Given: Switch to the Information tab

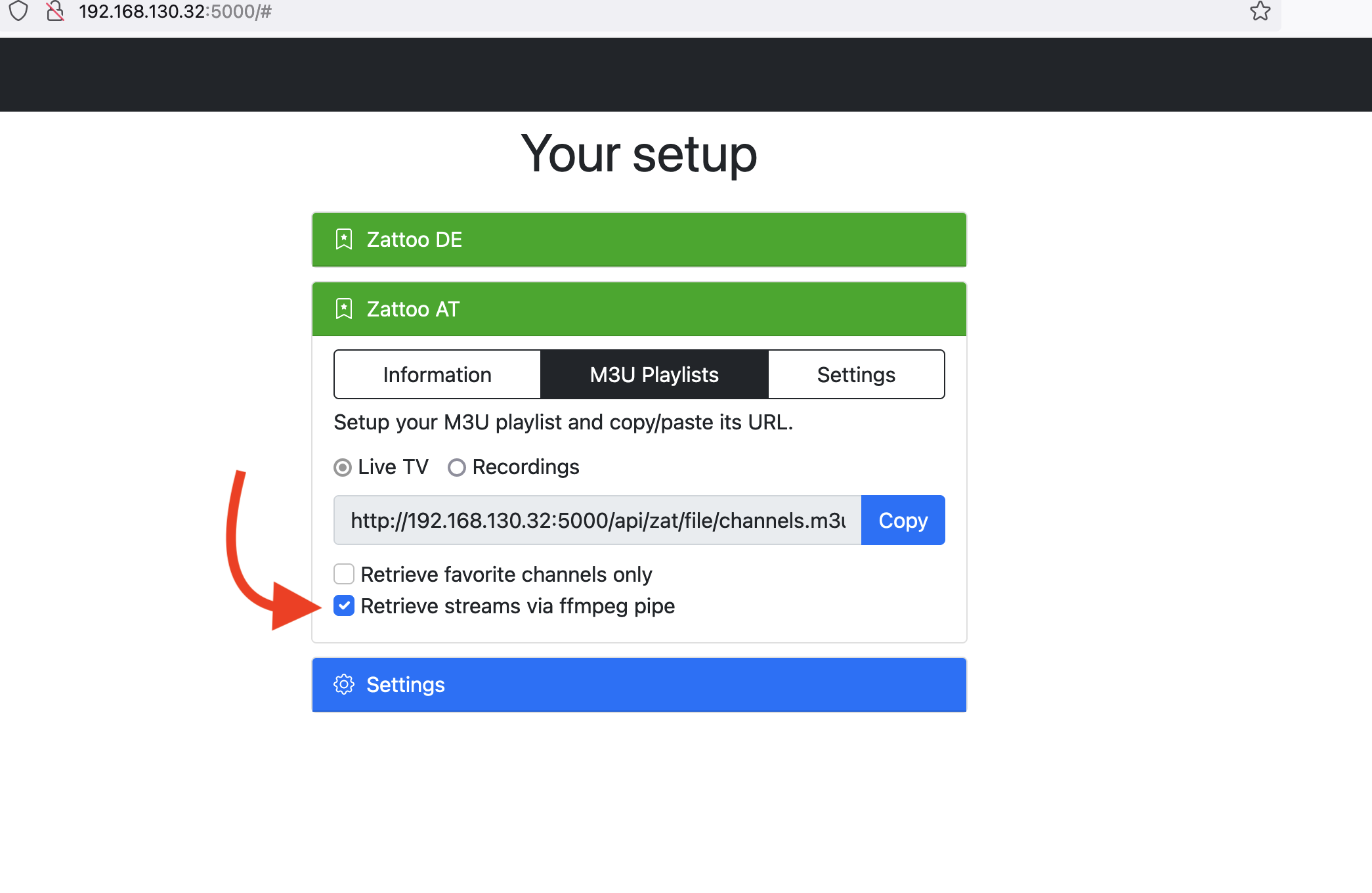Looking at the screenshot, I should 437,374.
